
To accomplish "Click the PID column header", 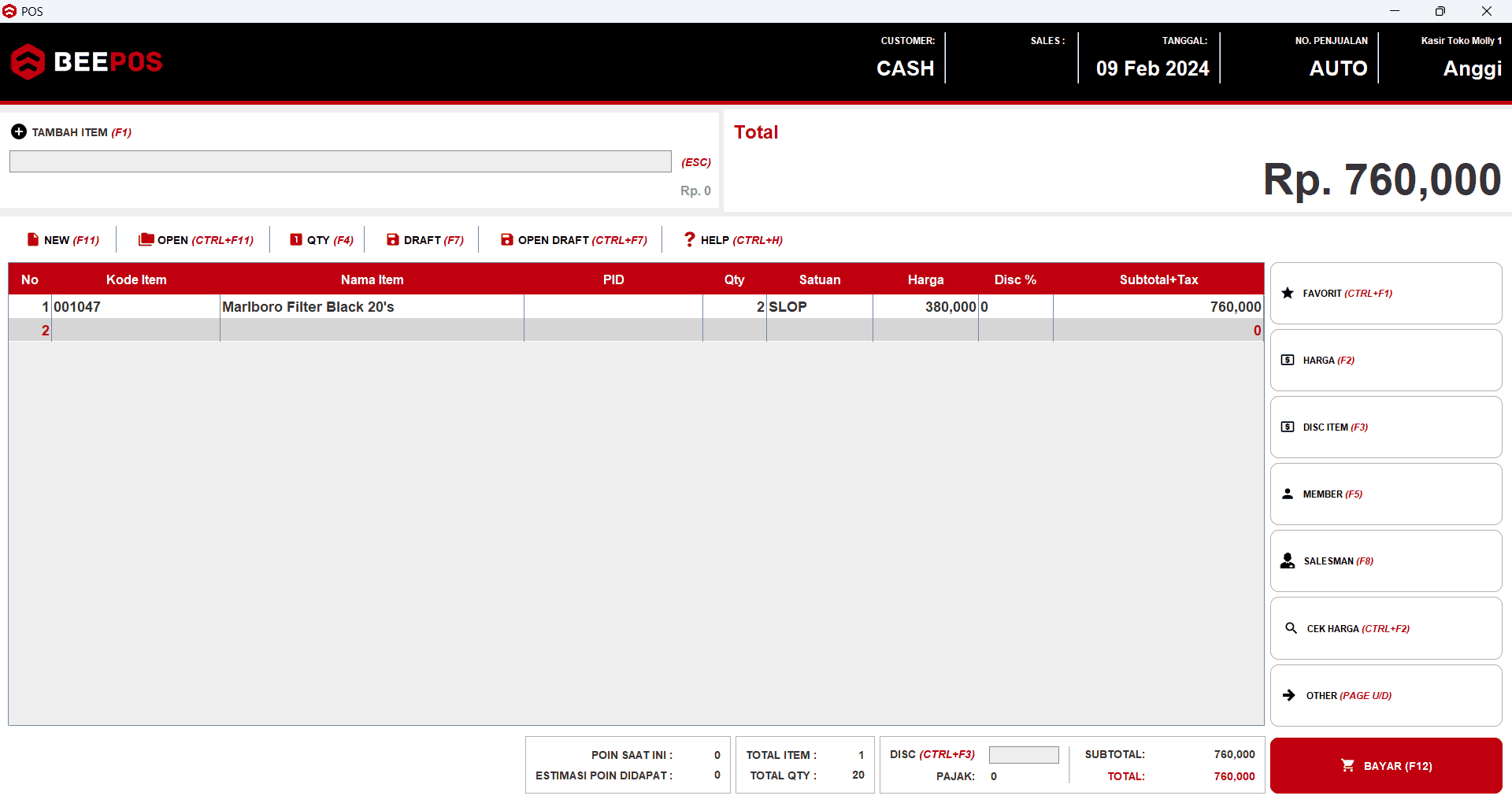I will (x=613, y=279).
